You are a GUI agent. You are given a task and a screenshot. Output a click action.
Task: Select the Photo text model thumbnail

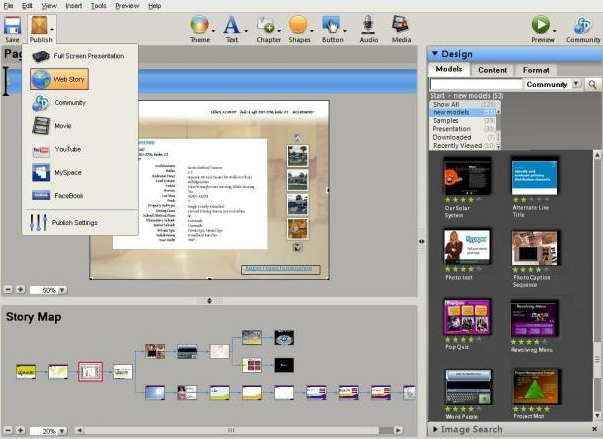467,247
